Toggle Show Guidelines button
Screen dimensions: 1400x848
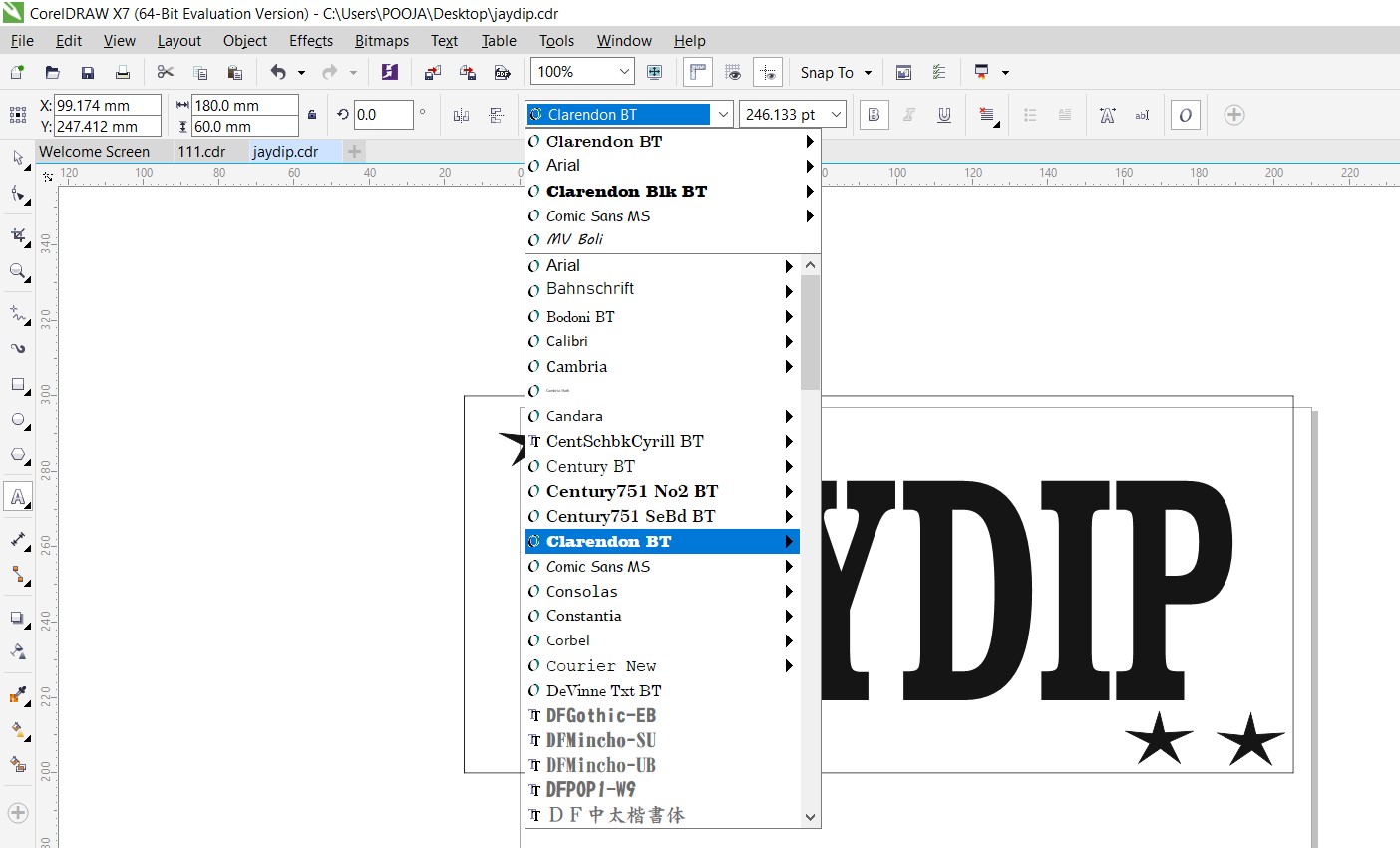coord(768,72)
